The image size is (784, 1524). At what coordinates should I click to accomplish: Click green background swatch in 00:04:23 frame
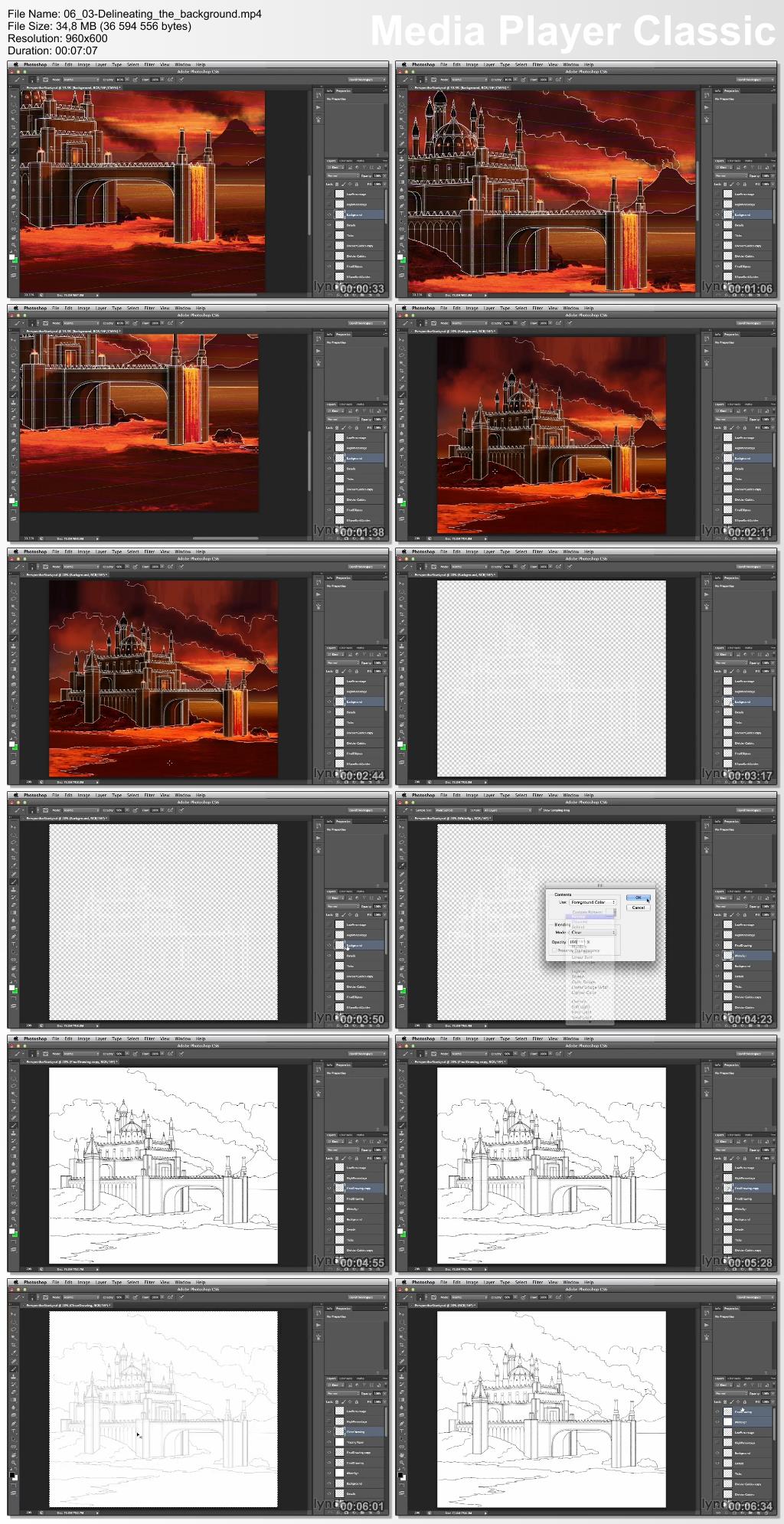403,991
